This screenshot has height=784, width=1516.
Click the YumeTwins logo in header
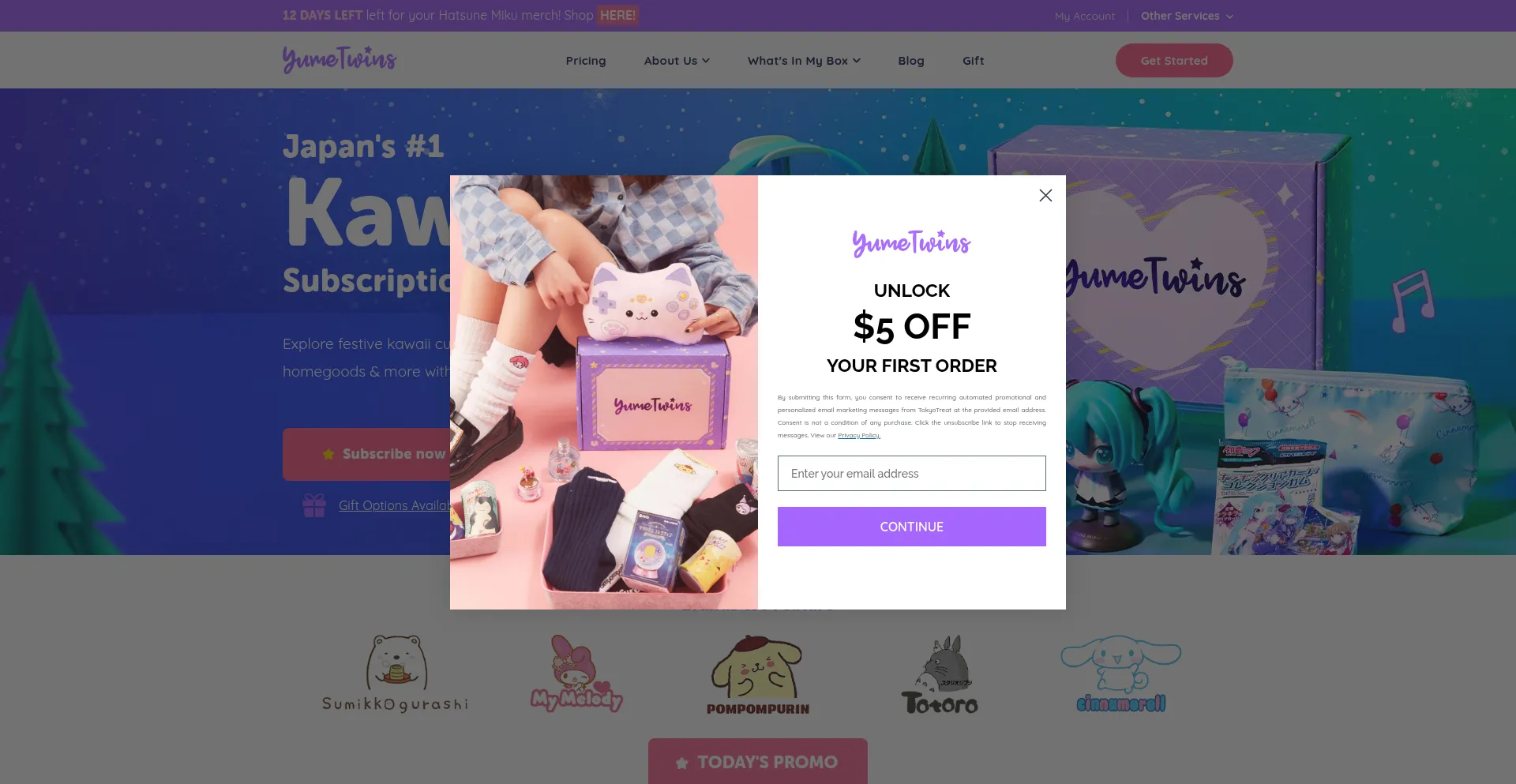click(340, 60)
